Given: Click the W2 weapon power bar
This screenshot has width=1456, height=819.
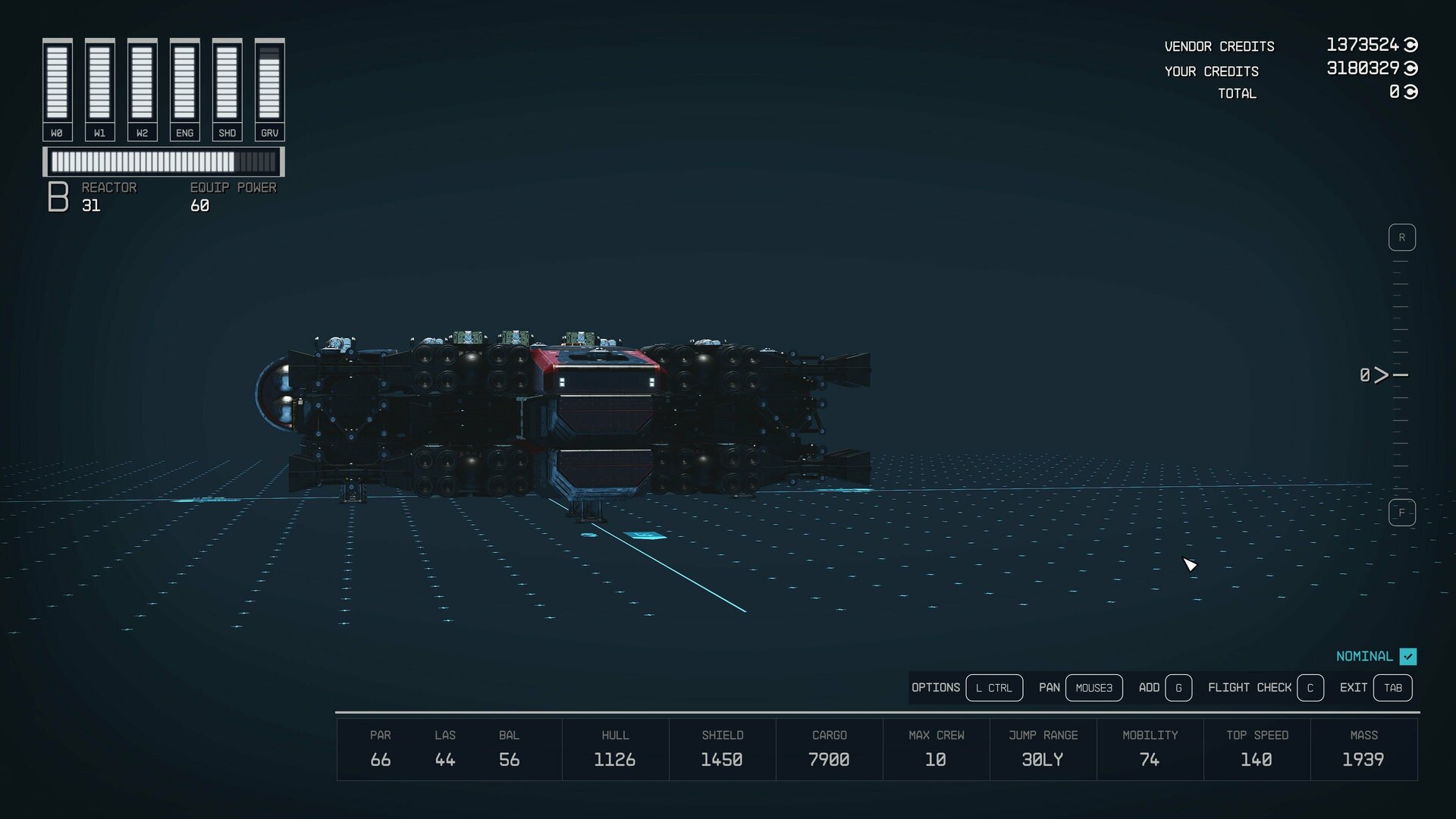Looking at the screenshot, I should coord(142,89).
